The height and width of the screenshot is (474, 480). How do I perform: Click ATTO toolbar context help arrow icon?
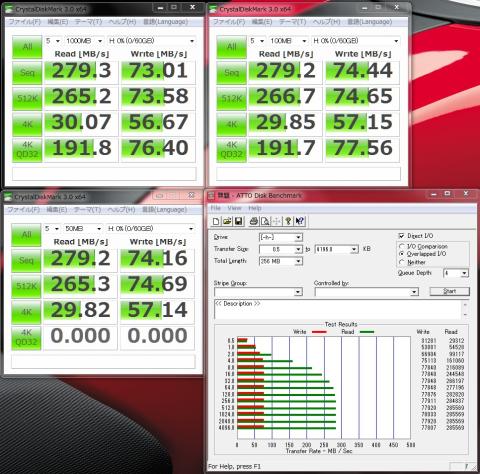pyautogui.click(x=300, y=221)
